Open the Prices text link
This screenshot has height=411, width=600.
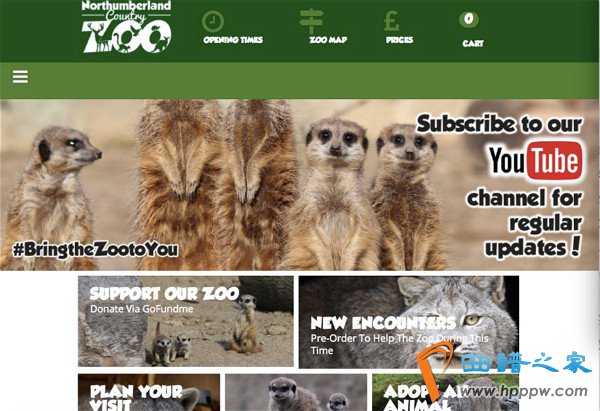tap(399, 40)
